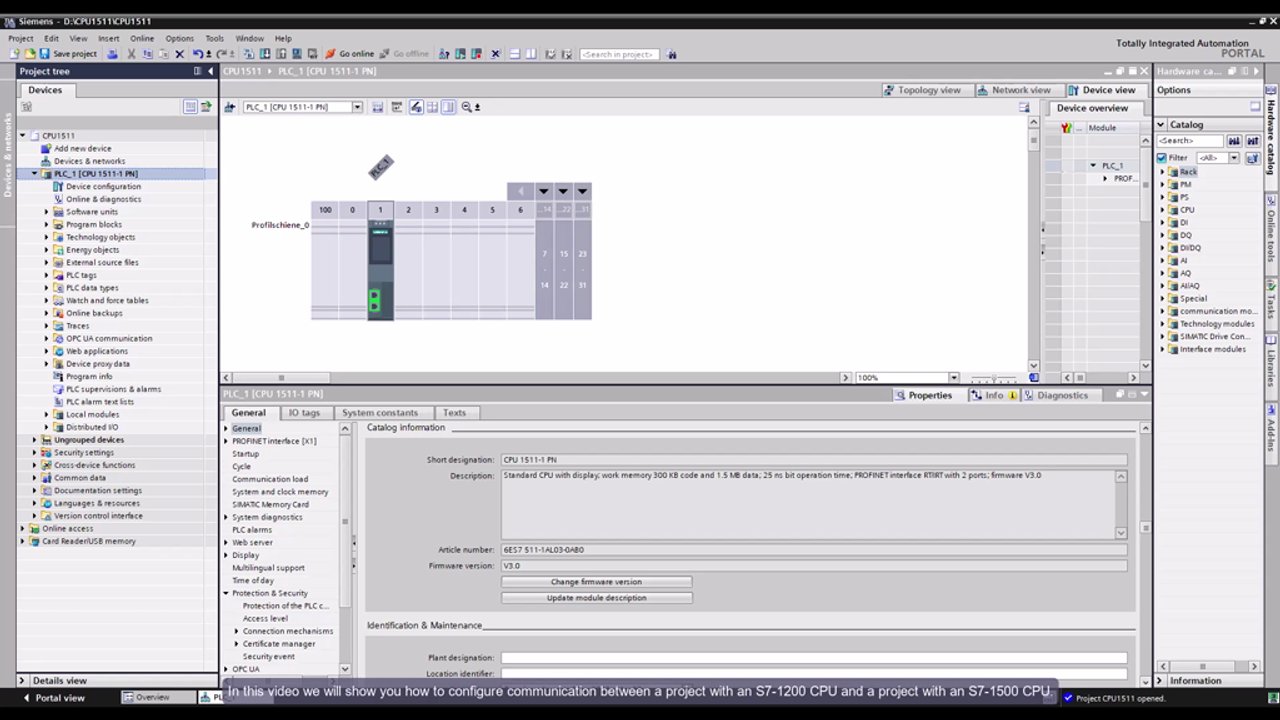Open the PLC_1 device selector dropdown
1280x720 pixels.
(356, 107)
